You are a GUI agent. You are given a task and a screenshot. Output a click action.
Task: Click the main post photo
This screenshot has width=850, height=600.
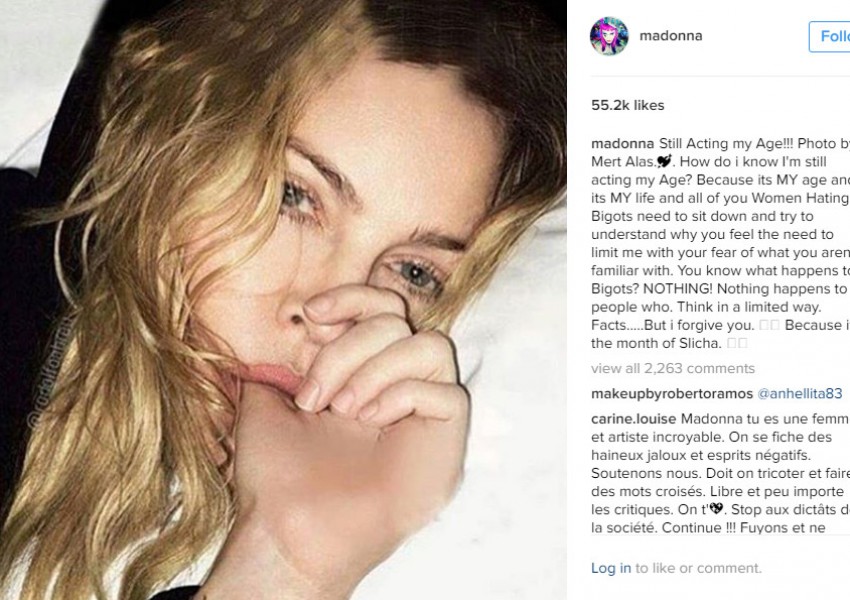pyautogui.click(x=284, y=300)
